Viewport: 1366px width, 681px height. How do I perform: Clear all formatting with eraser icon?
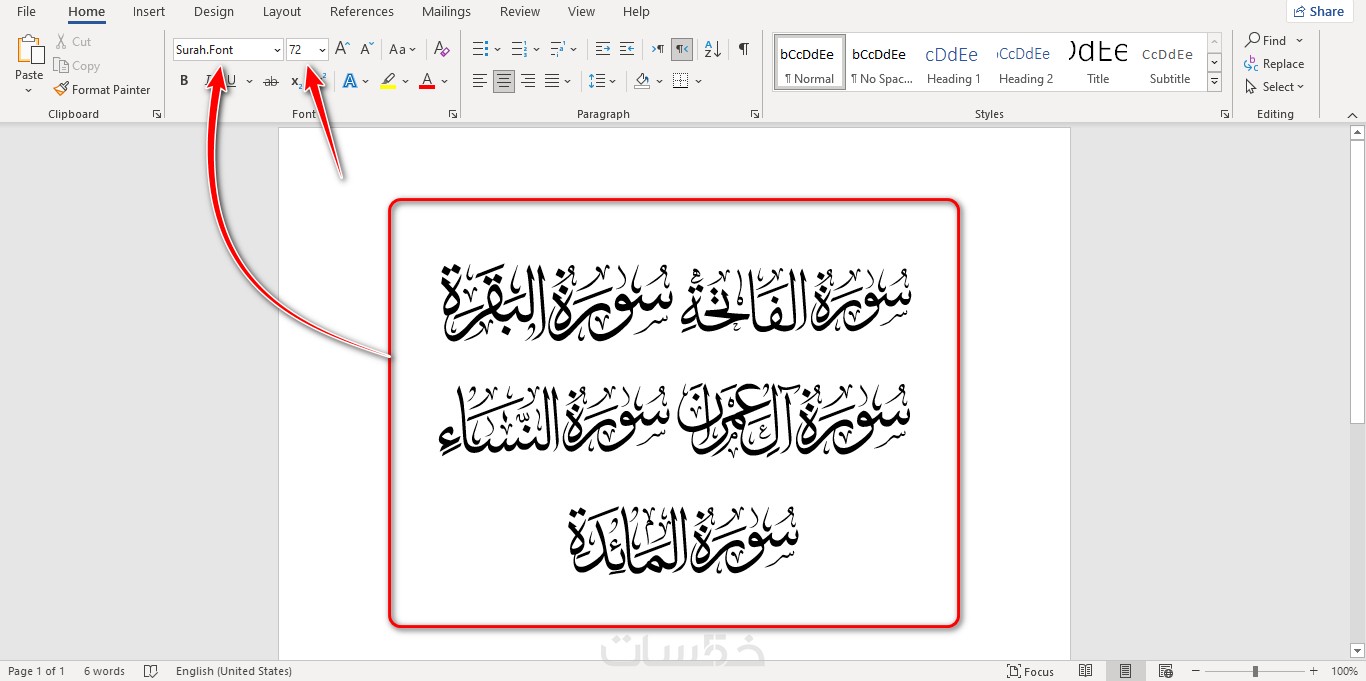coord(441,49)
